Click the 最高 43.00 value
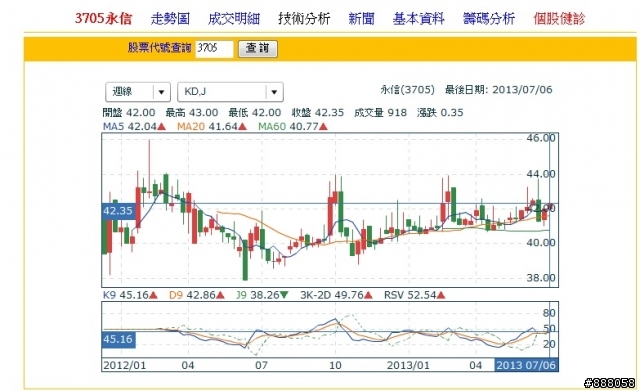This screenshot has width=640, height=391. coord(191,113)
